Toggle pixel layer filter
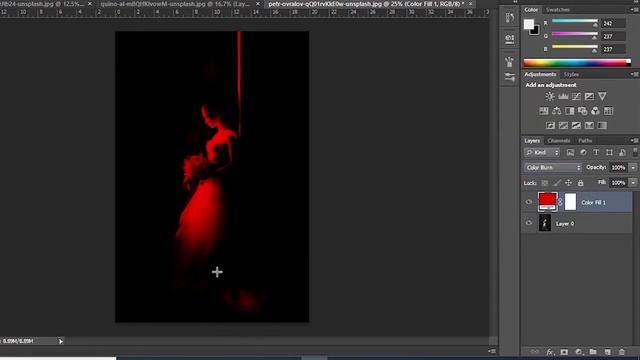Image resolution: width=640 pixels, height=360 pixels. [570, 152]
